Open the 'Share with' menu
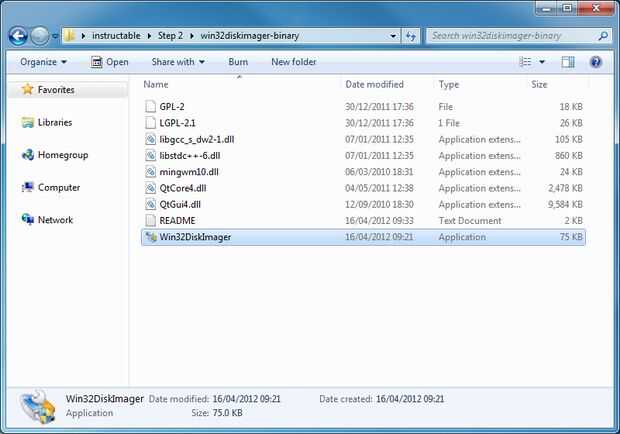The image size is (620, 434). click(x=178, y=62)
